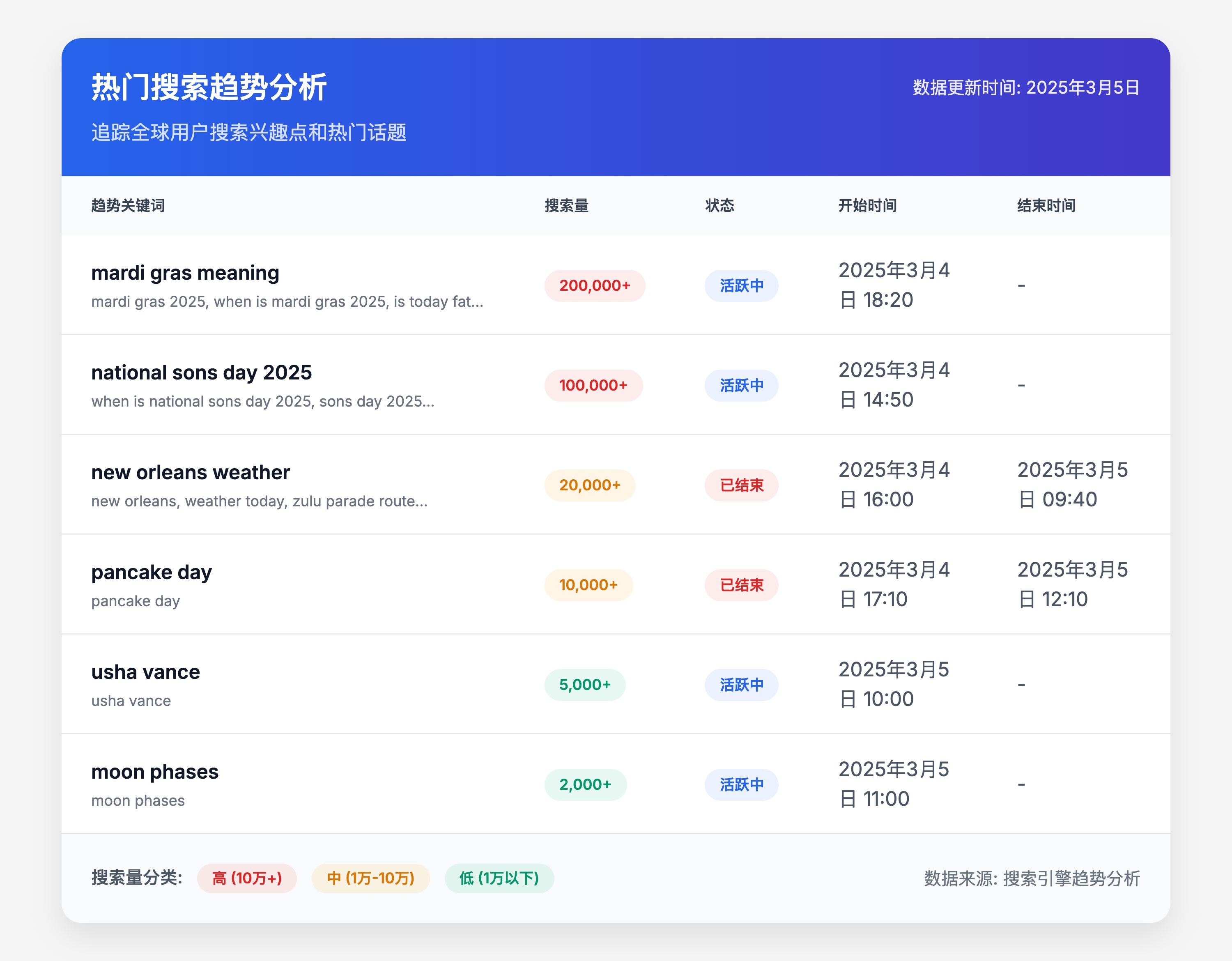The height and width of the screenshot is (961, 1232).
Task: Select the 高 (10万+) legend filter
Action: click(247, 878)
